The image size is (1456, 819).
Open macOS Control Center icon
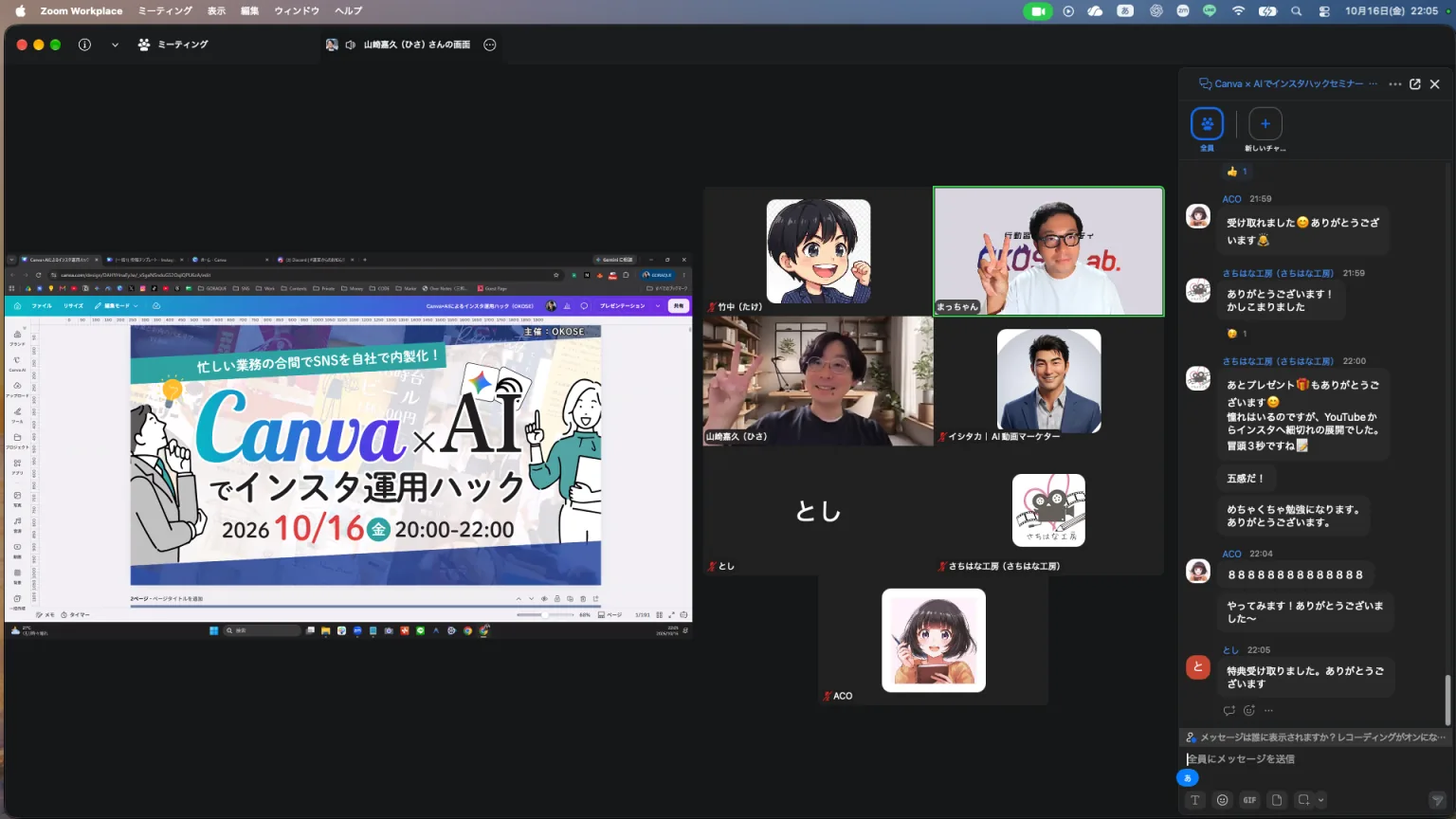click(1324, 11)
